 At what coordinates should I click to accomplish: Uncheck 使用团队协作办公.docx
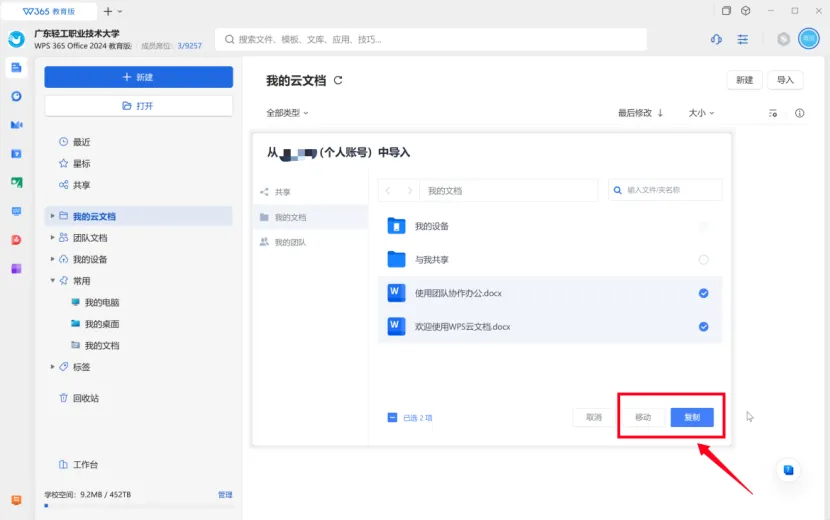[703, 293]
